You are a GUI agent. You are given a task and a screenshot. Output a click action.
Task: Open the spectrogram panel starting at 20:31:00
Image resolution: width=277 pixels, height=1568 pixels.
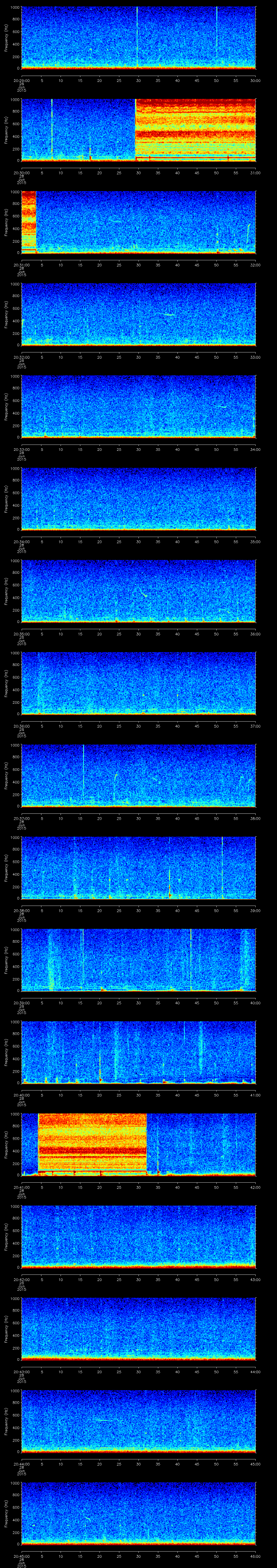point(138,222)
